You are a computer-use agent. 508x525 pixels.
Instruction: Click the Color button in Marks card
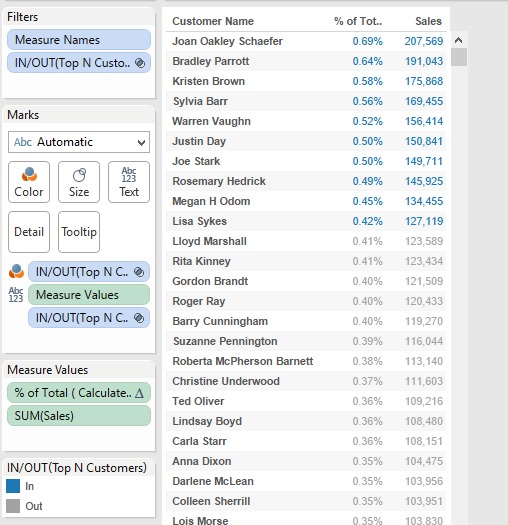click(29, 182)
